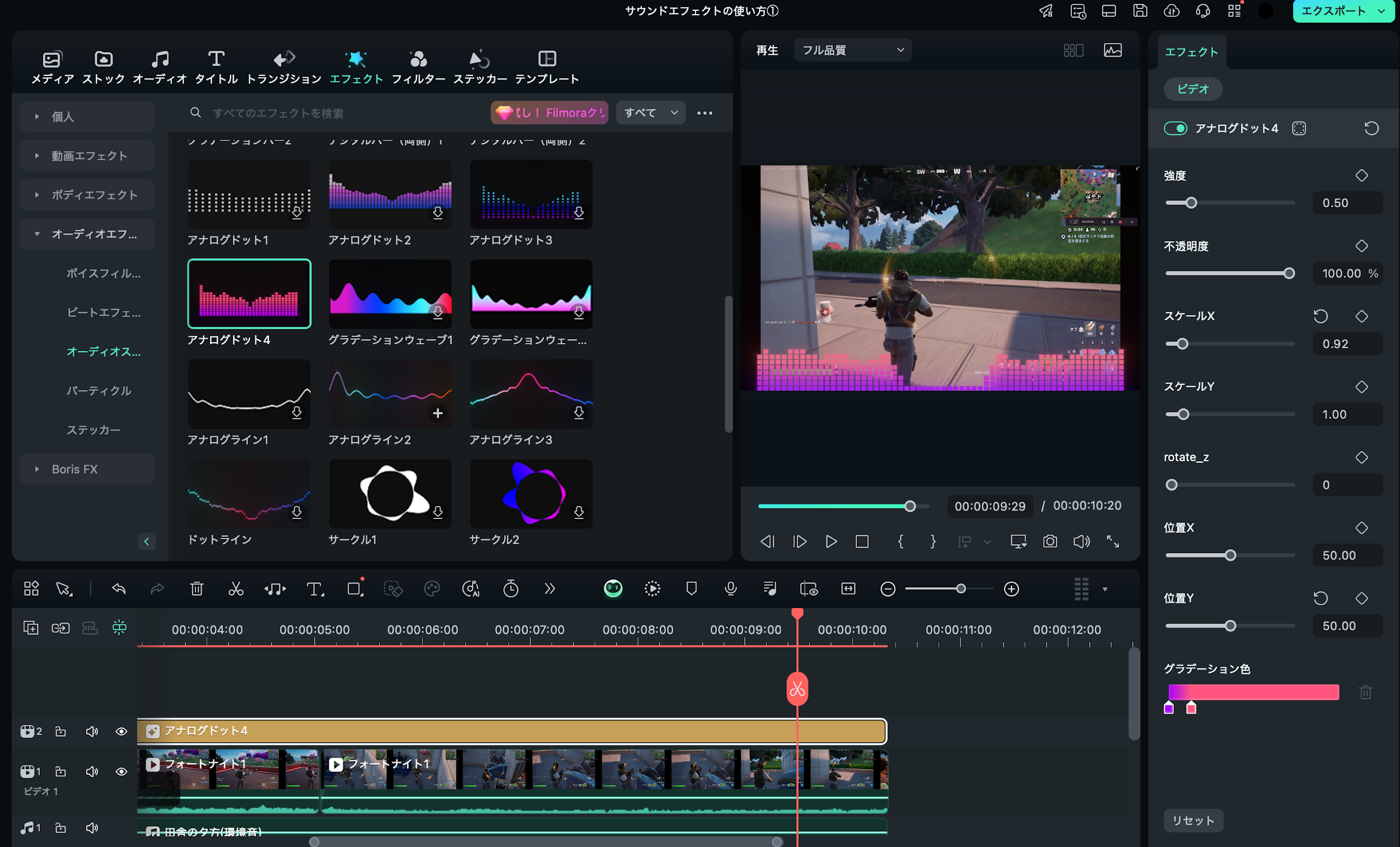1400x847 pixels.
Task: Expand preview to fullscreen
Action: click(1113, 541)
